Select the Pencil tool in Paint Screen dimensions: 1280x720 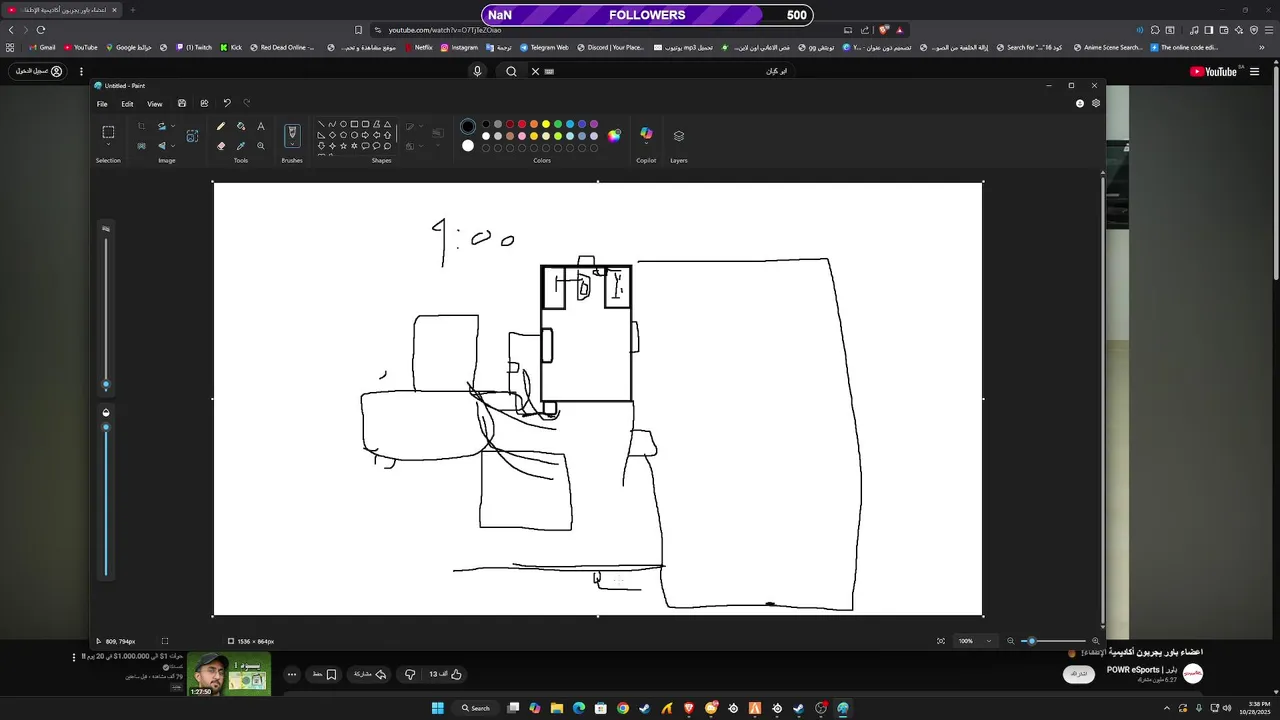click(221, 127)
